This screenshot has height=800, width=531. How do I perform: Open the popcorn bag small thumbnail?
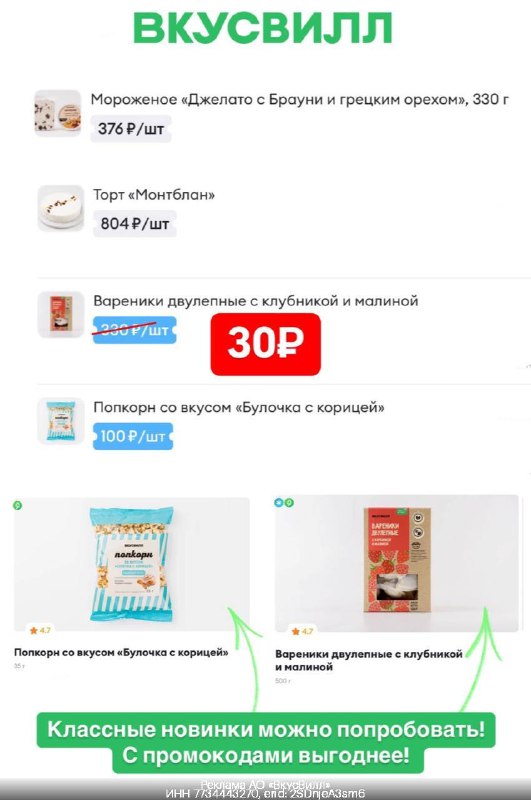(61, 421)
